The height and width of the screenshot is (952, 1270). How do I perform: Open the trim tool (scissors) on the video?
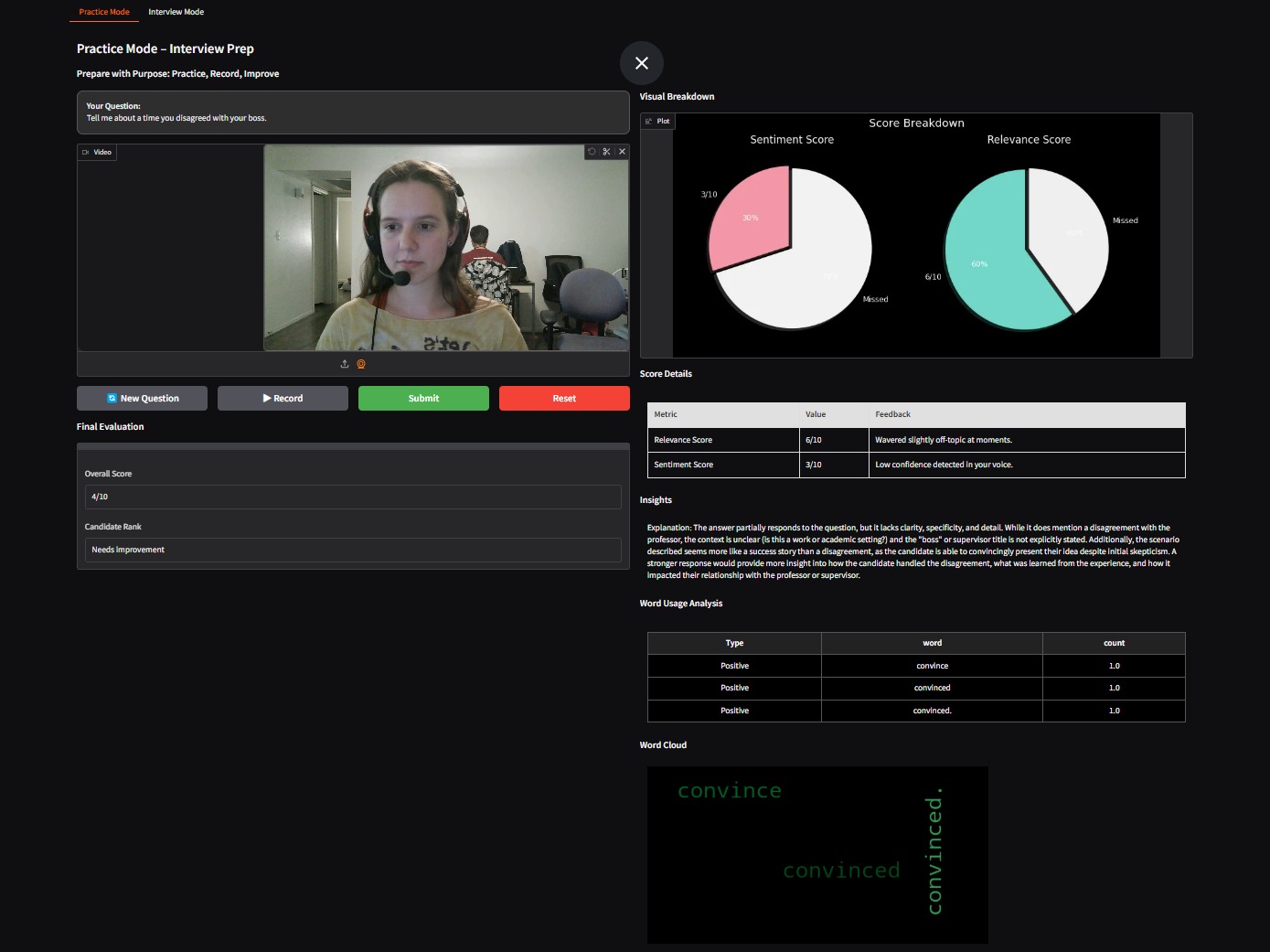(607, 152)
